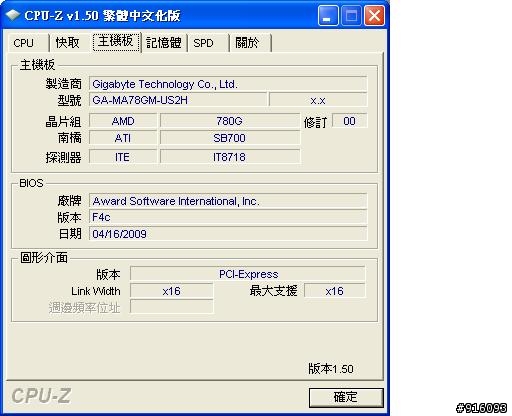
Task: Switch to the CPU tab
Action: (28, 43)
